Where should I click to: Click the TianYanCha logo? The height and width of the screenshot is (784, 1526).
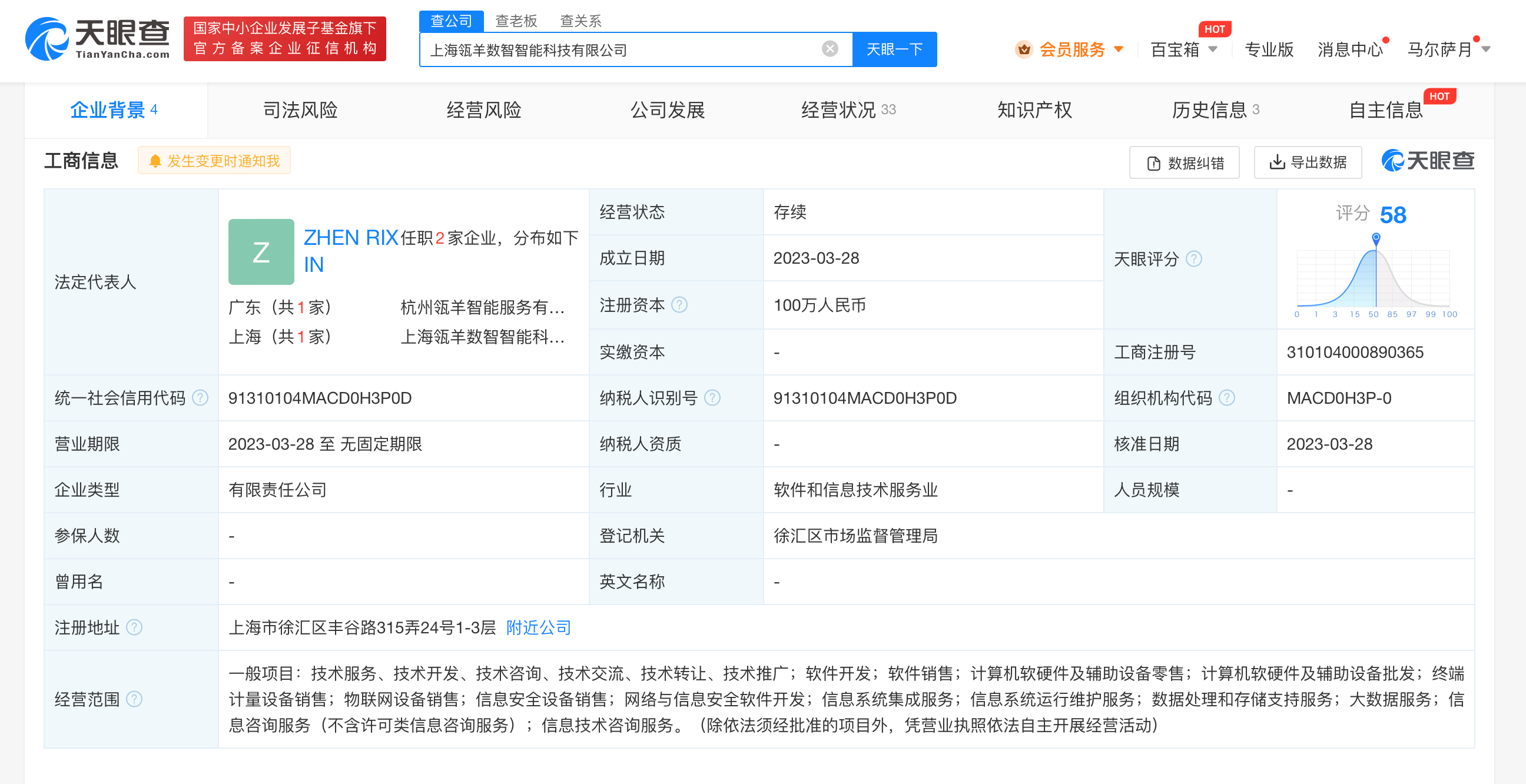point(97,38)
